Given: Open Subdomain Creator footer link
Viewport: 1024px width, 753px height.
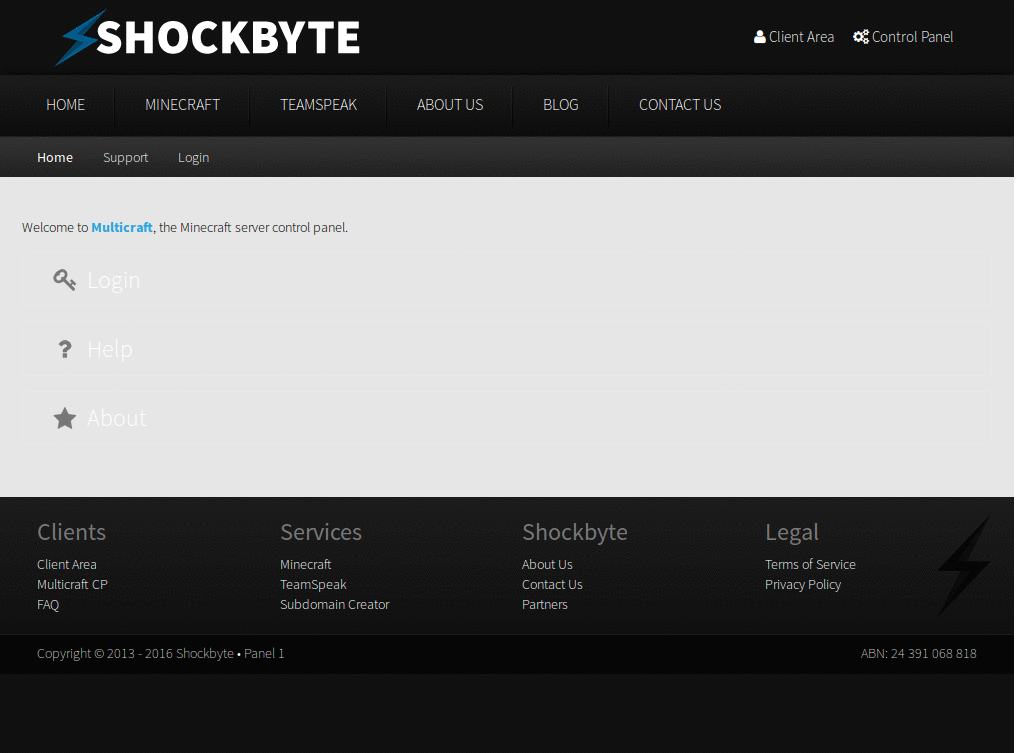Looking at the screenshot, I should (335, 605).
